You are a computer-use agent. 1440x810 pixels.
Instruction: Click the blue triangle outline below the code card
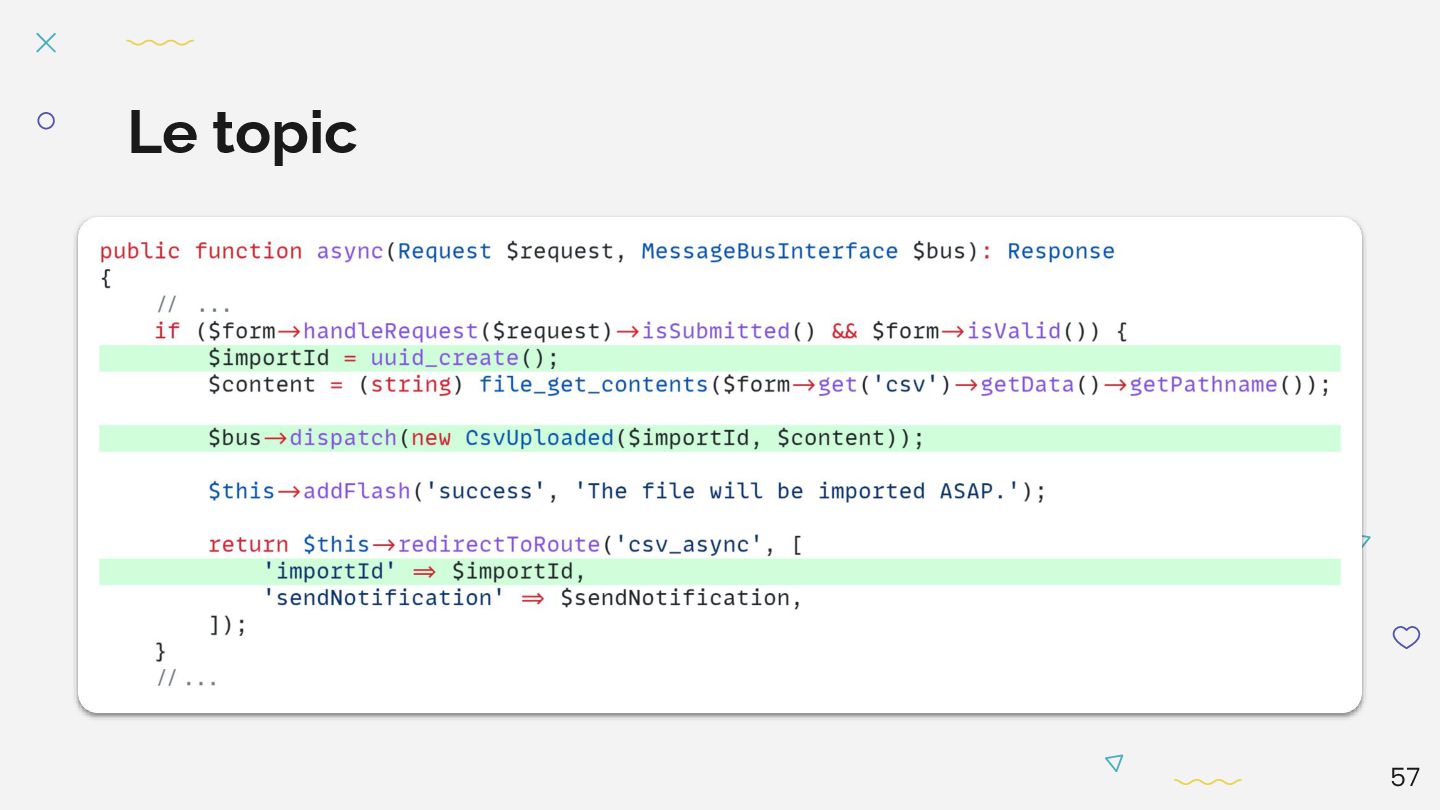click(1114, 763)
